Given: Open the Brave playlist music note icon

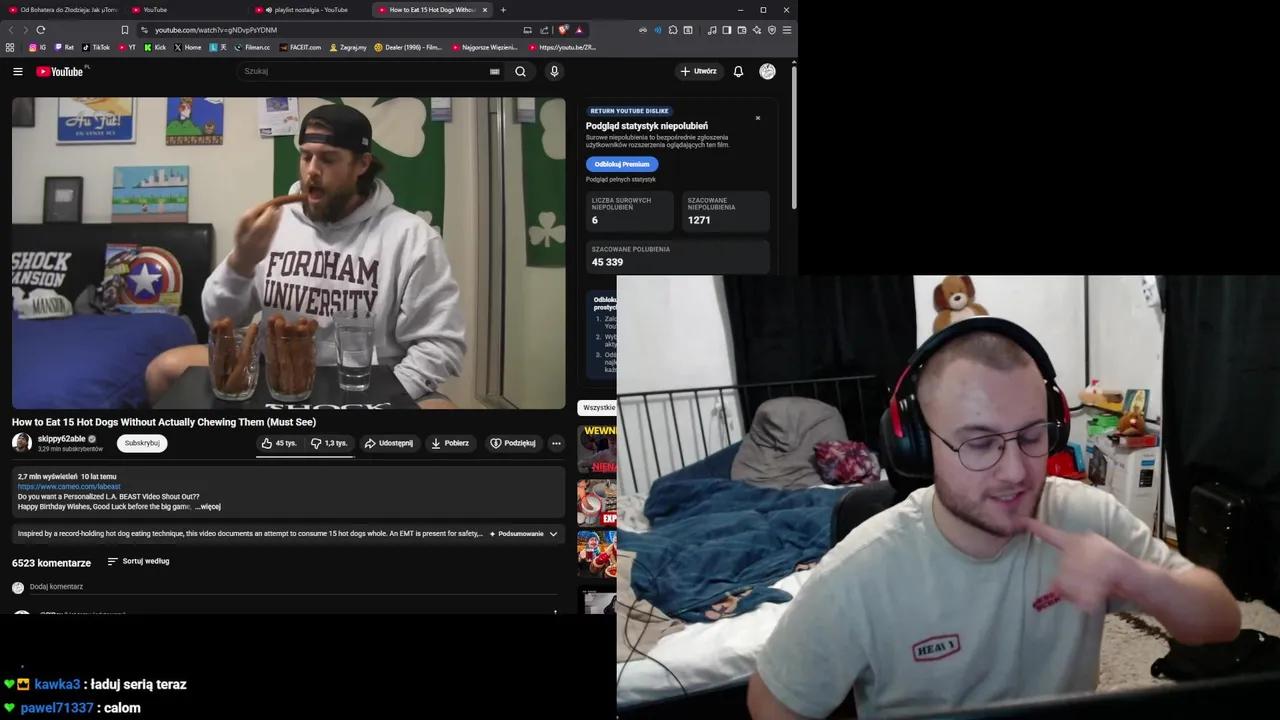Looking at the screenshot, I should click(x=712, y=30).
